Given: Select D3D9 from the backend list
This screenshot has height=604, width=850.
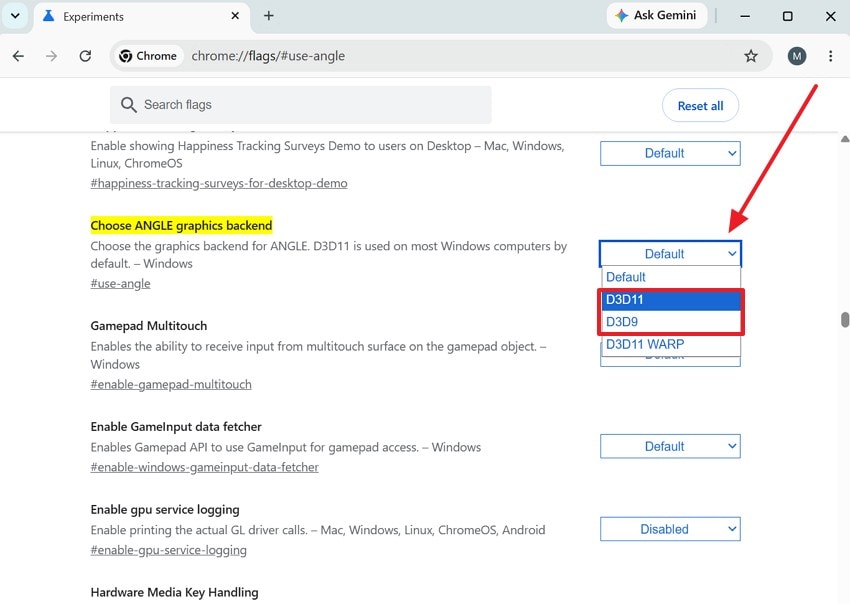Looking at the screenshot, I should 671,322.
